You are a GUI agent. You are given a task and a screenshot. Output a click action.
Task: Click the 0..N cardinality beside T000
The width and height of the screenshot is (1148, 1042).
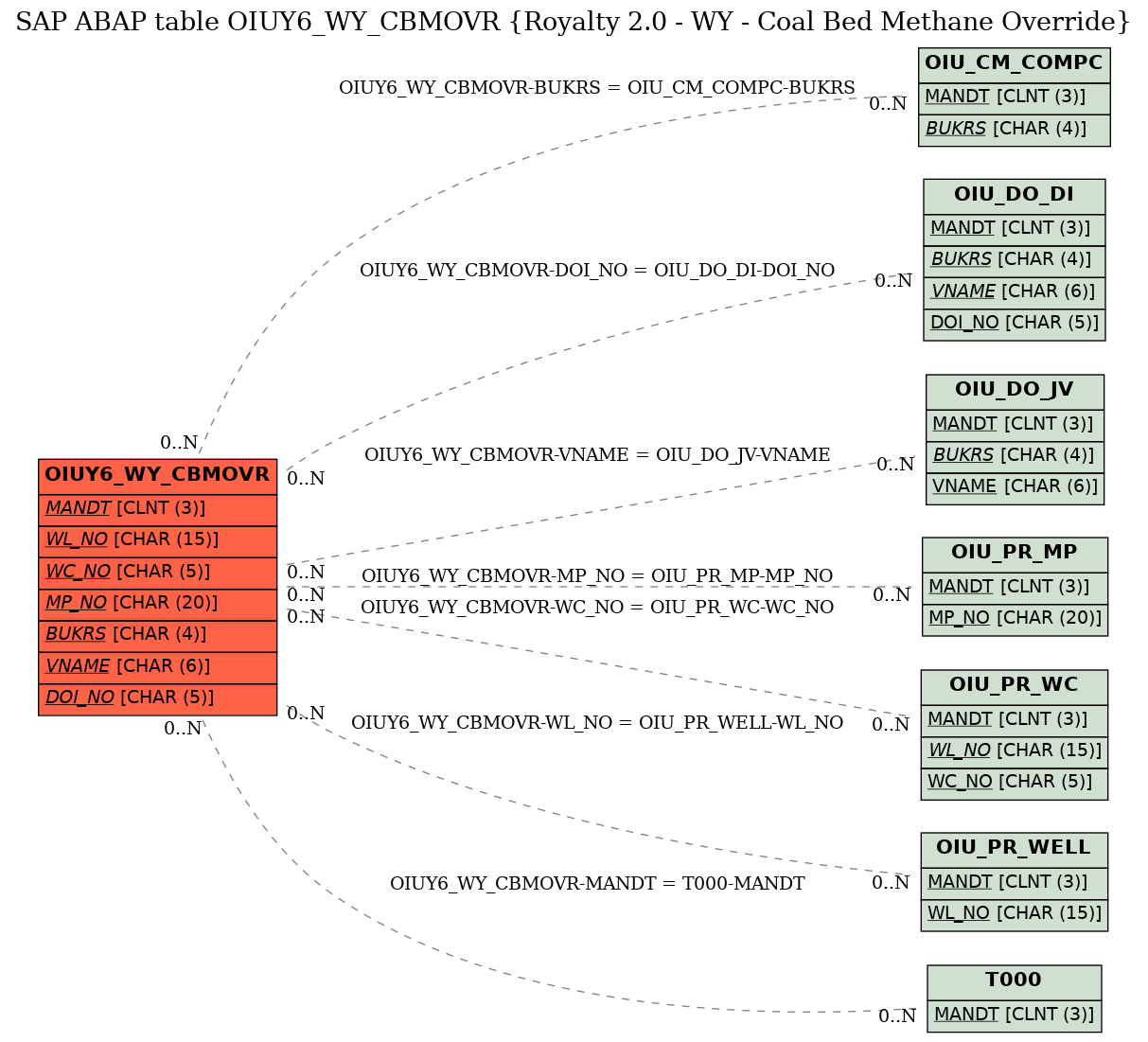pyautogui.click(x=897, y=1017)
